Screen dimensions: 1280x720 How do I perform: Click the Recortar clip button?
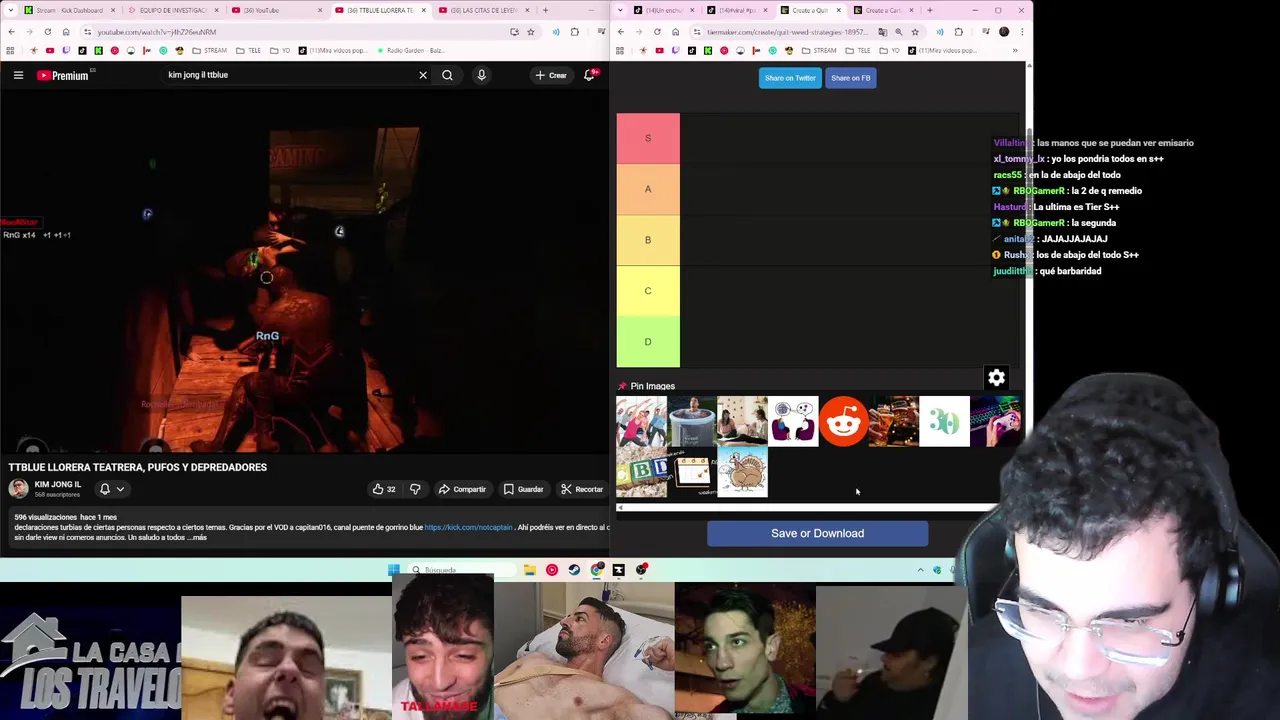pos(582,489)
